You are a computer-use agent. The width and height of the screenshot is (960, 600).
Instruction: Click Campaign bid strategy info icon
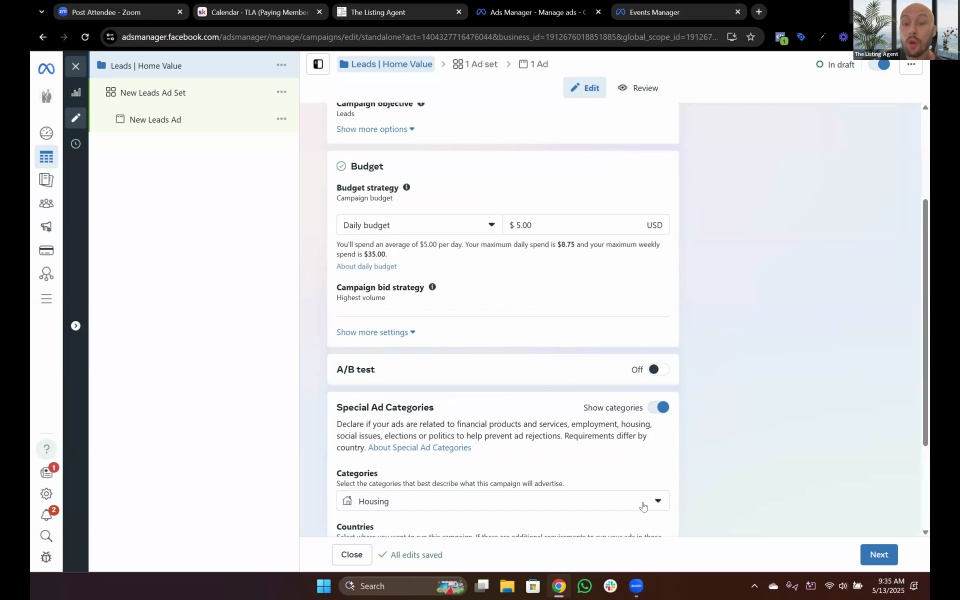[x=432, y=287]
